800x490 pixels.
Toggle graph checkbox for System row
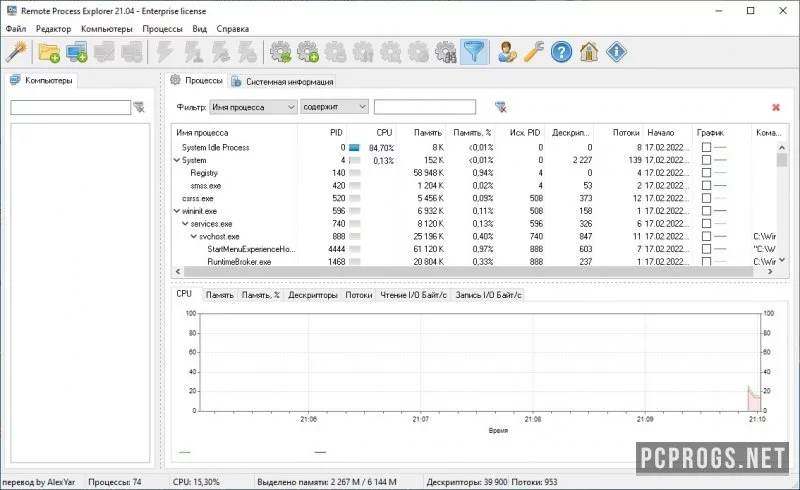coord(706,160)
